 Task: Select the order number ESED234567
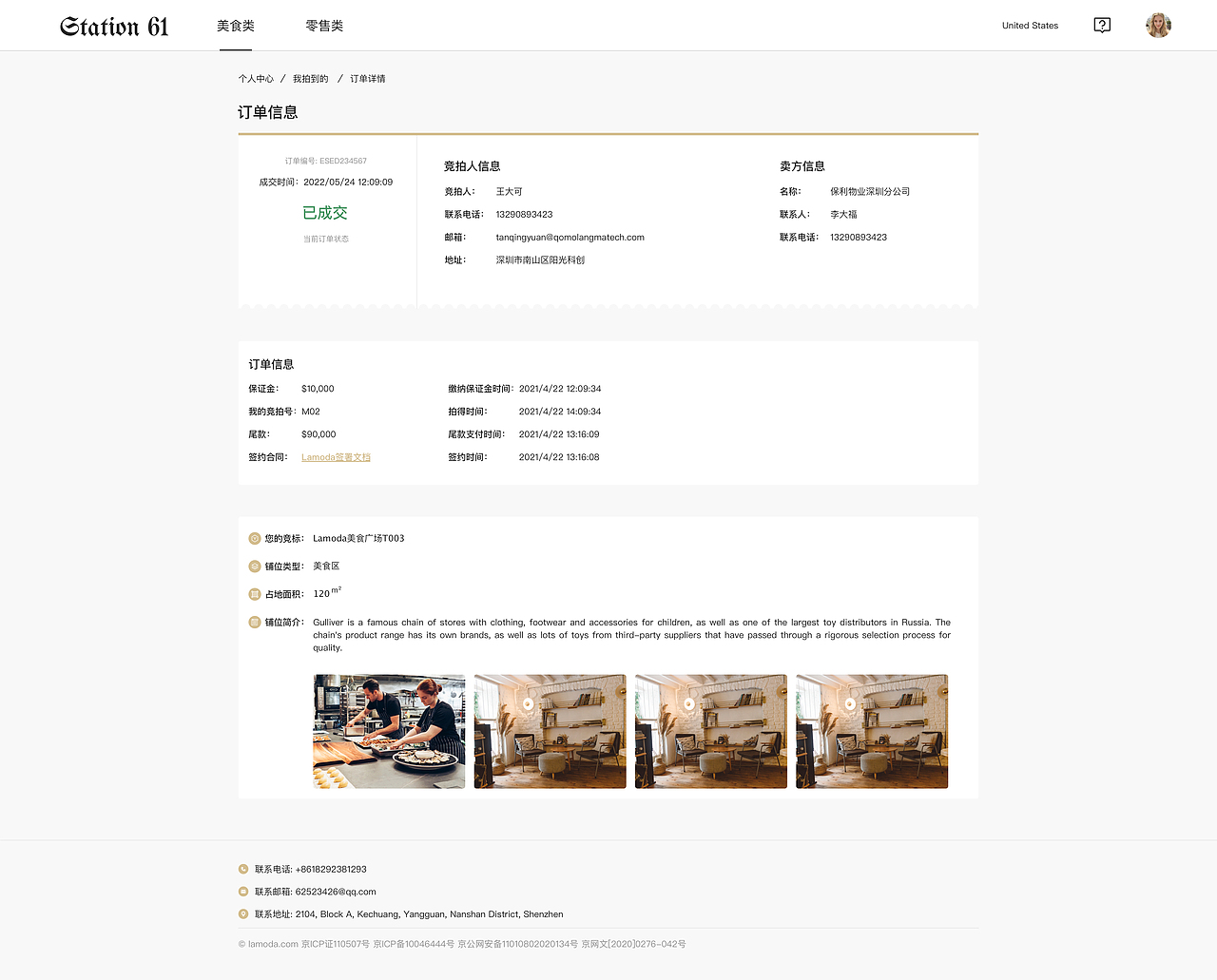[343, 161]
